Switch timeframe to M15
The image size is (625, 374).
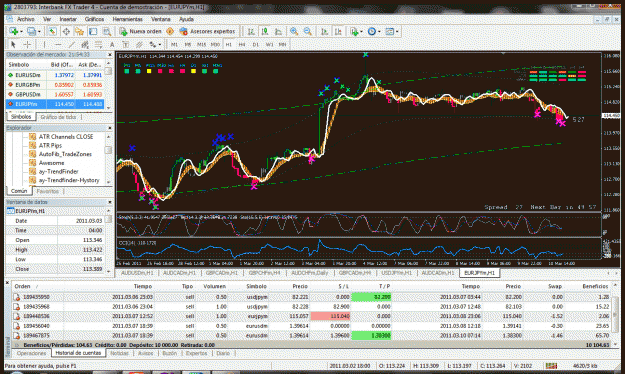click(x=201, y=44)
